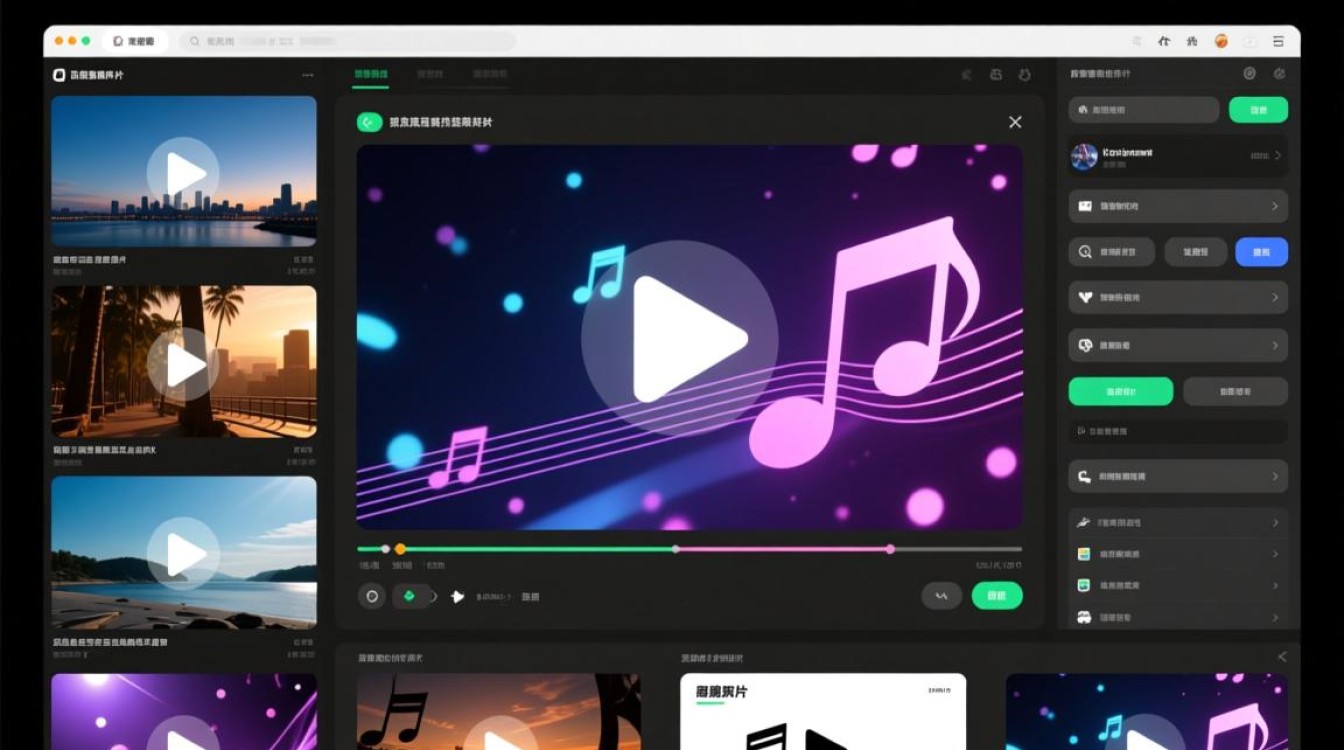The image size is (1344, 750).
Task: Click the gray pill button left of the blue one
Action: tap(1196, 252)
